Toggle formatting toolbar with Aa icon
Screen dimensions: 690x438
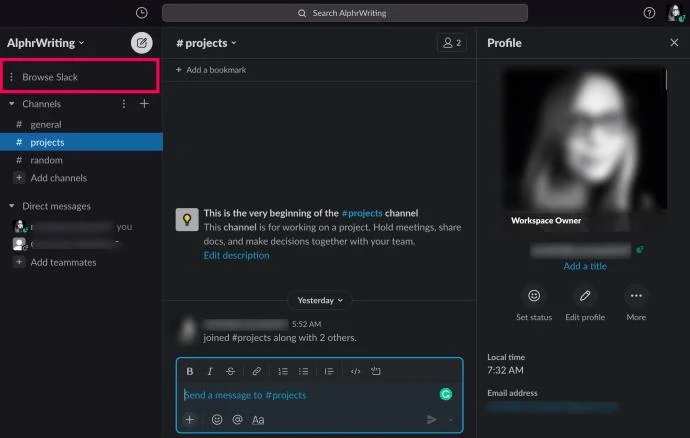point(258,420)
